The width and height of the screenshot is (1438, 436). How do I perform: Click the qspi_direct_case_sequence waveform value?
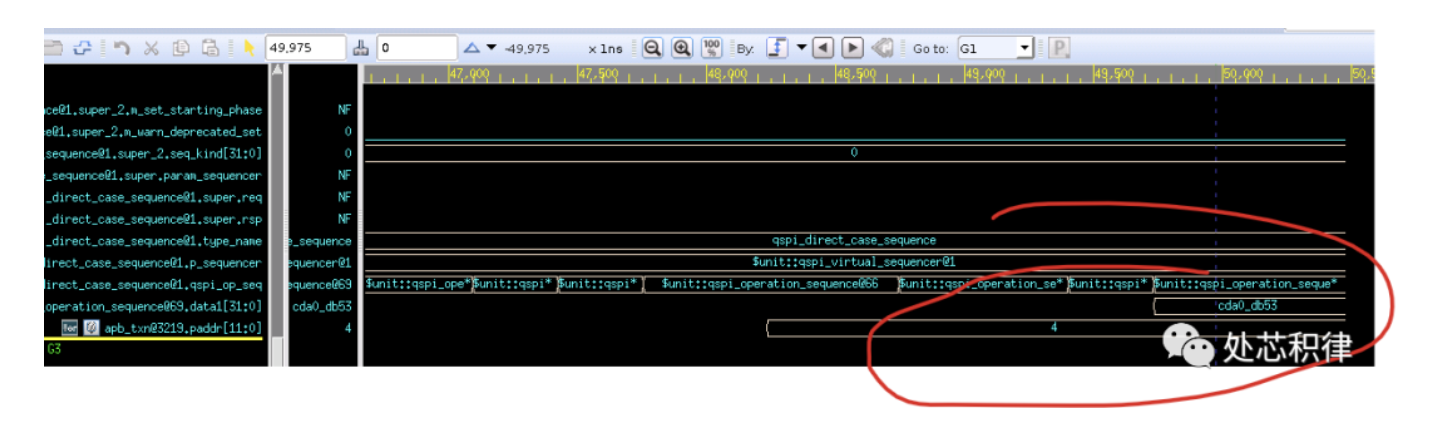854,240
